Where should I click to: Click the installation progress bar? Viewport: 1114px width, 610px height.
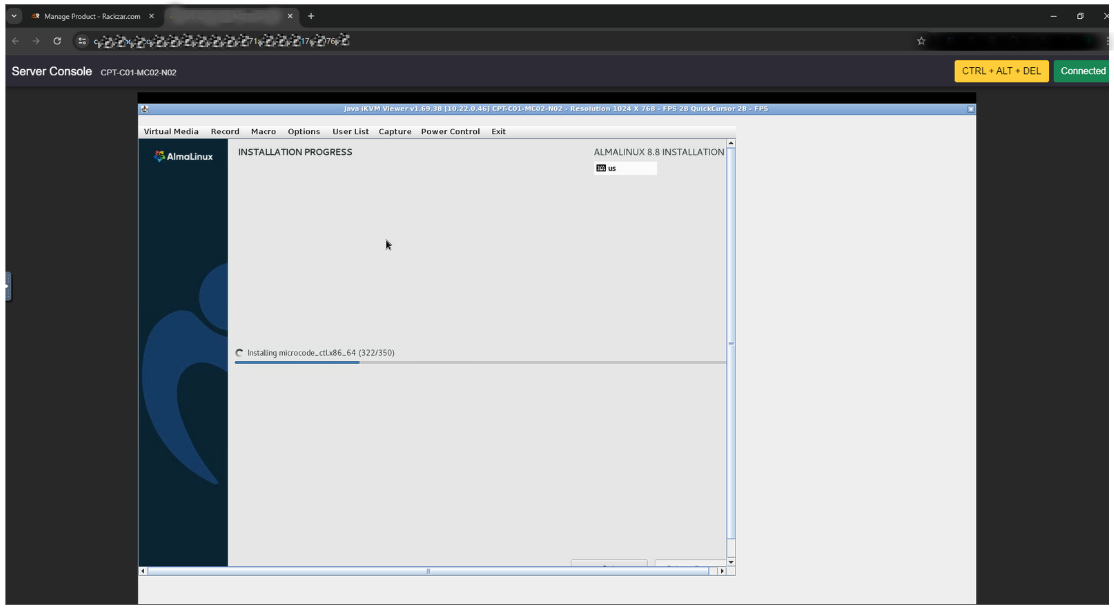pyautogui.click(x=480, y=363)
